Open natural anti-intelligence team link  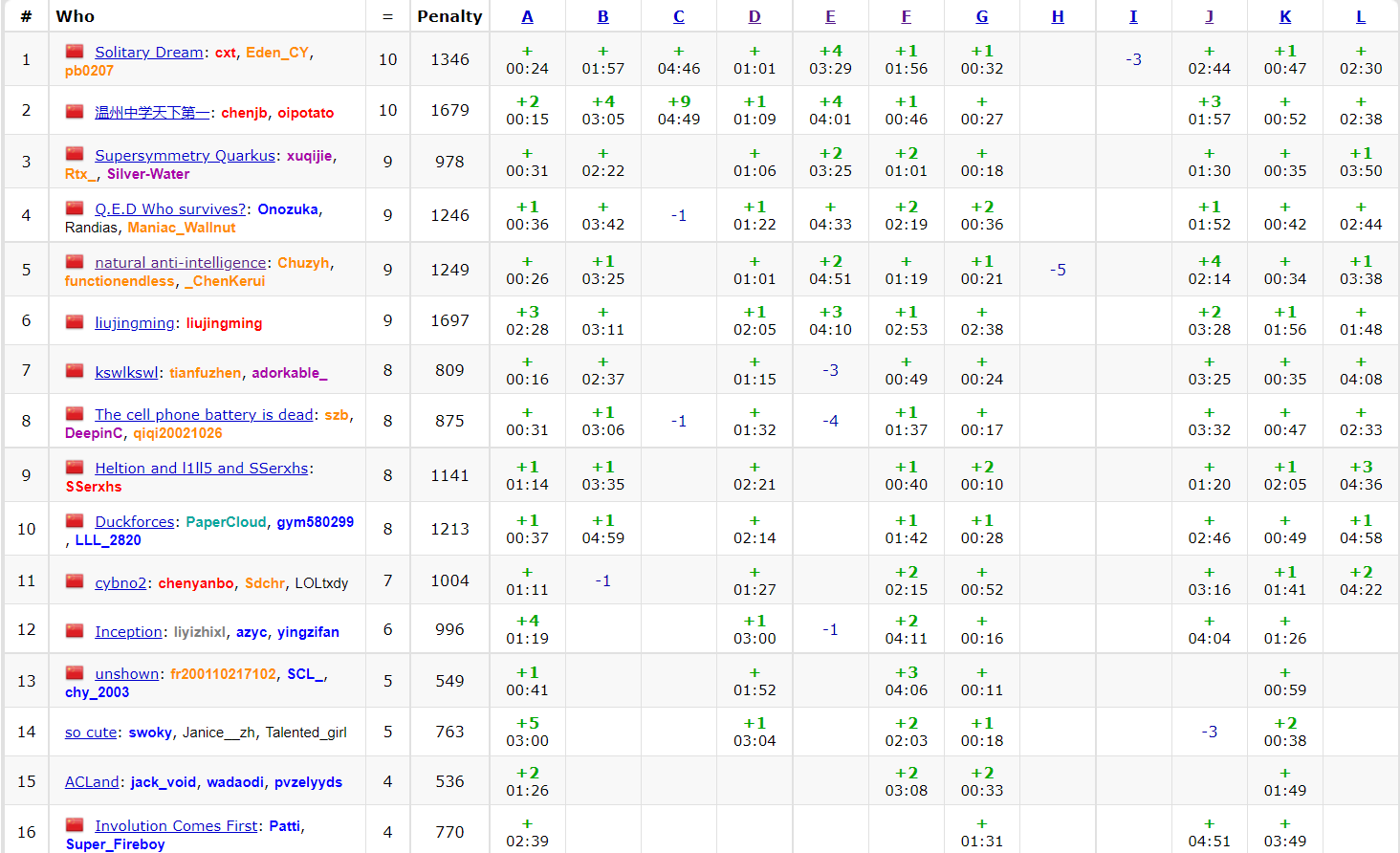180,263
